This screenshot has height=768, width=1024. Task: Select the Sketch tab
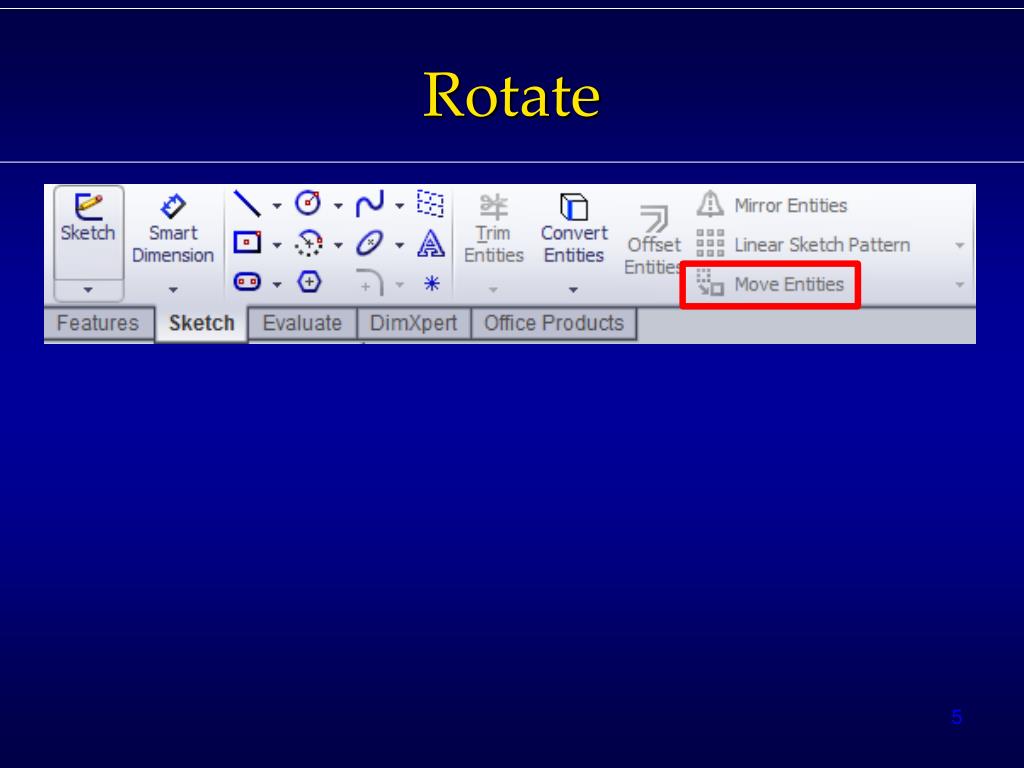coord(201,323)
